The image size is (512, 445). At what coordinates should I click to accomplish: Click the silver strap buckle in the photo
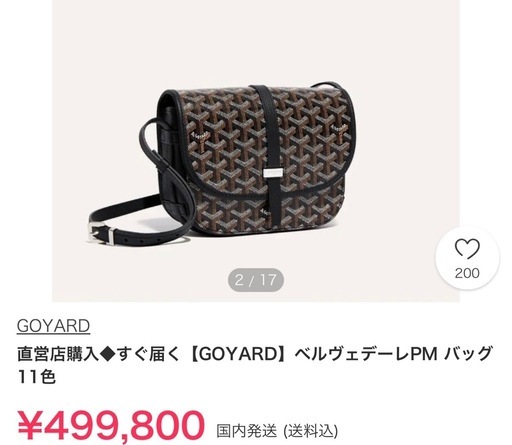[x=101, y=231]
